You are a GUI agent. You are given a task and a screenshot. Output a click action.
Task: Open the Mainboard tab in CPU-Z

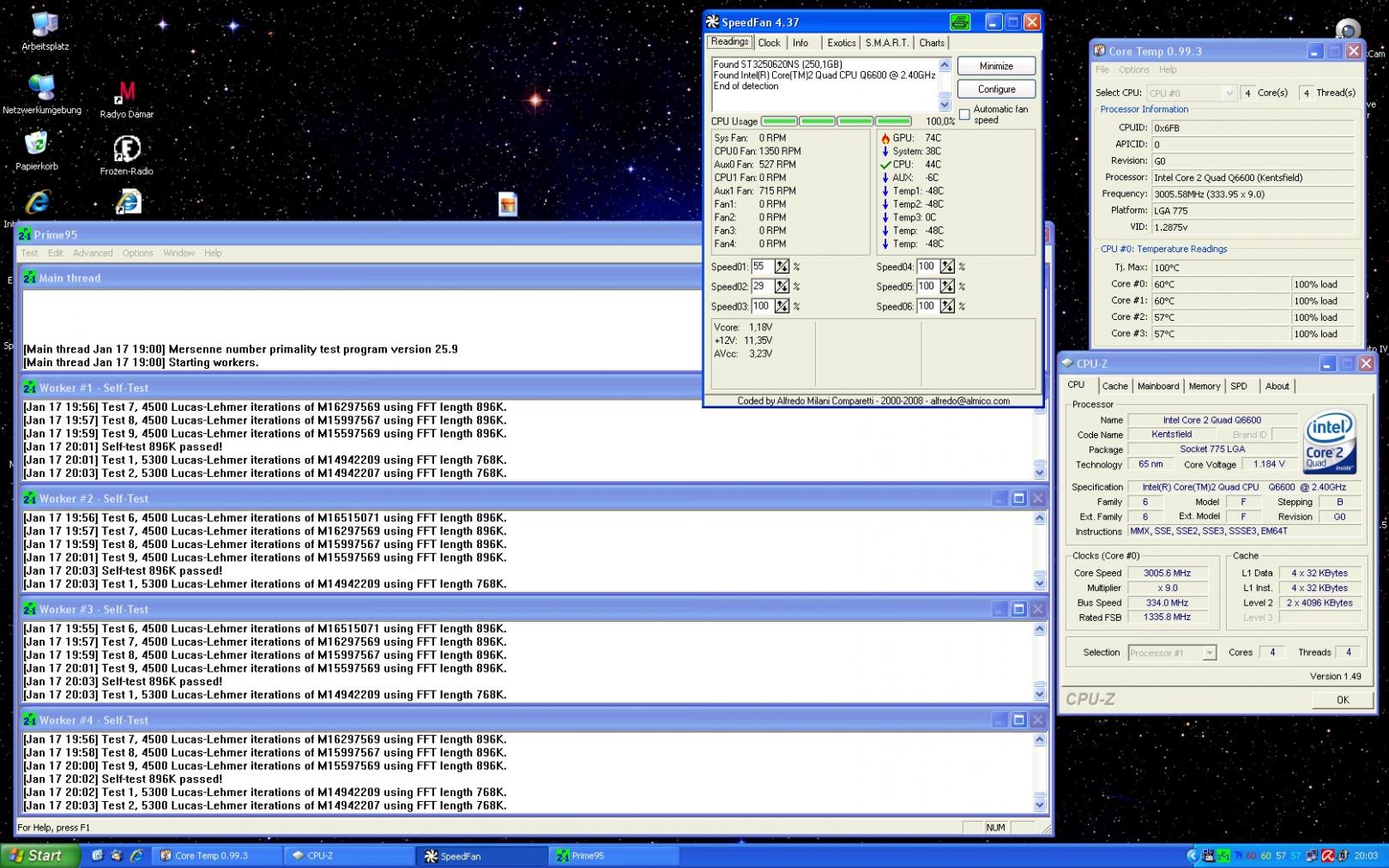click(x=1158, y=386)
